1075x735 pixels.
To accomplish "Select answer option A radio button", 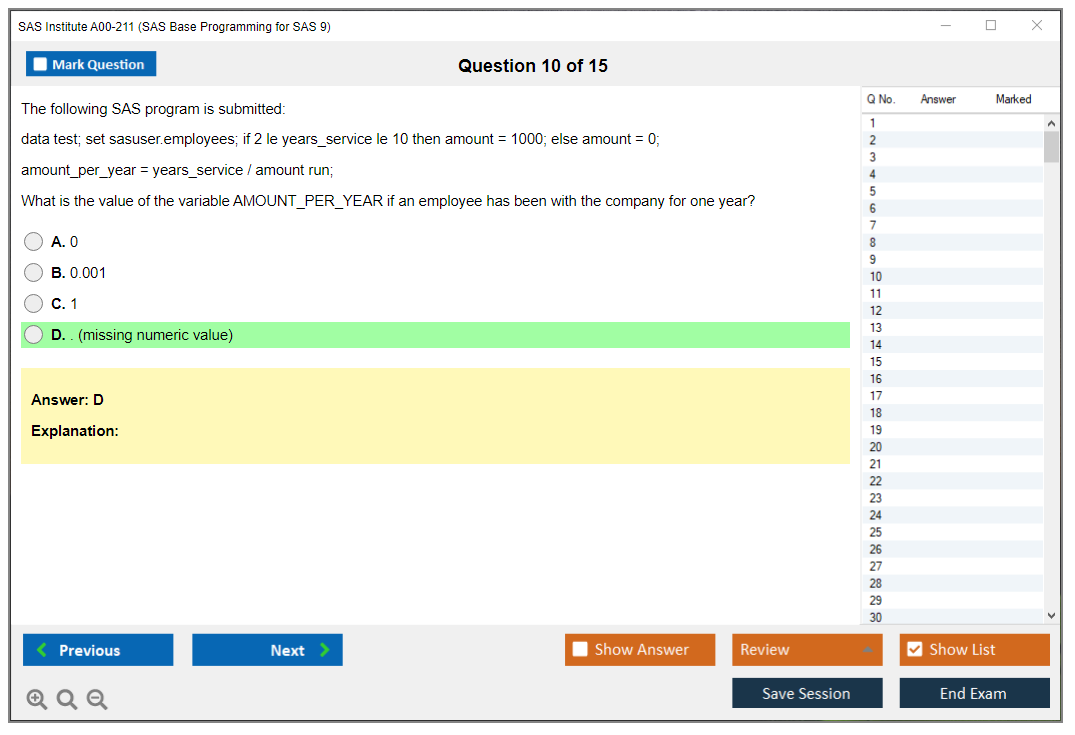I will click(34, 242).
